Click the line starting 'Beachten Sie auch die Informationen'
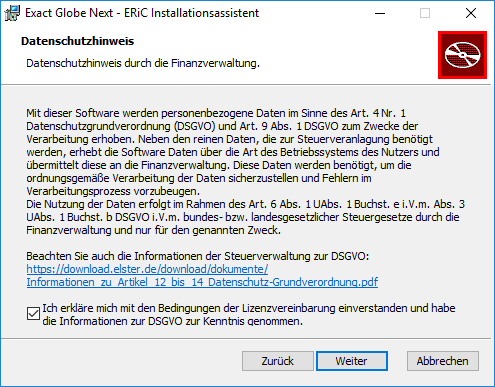The width and height of the screenshot is (495, 387). pos(198,256)
